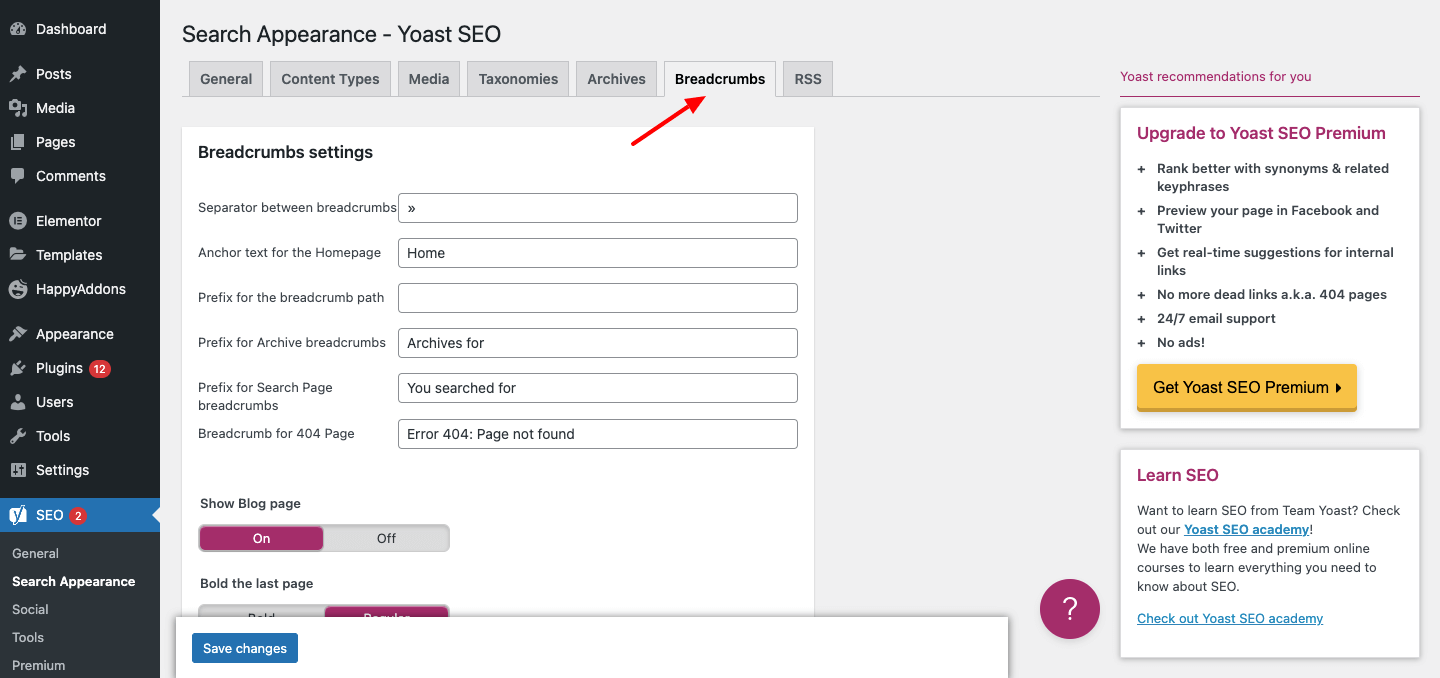Viewport: 1440px width, 678px height.
Task: Click the Elementor logo icon
Action: (18, 221)
